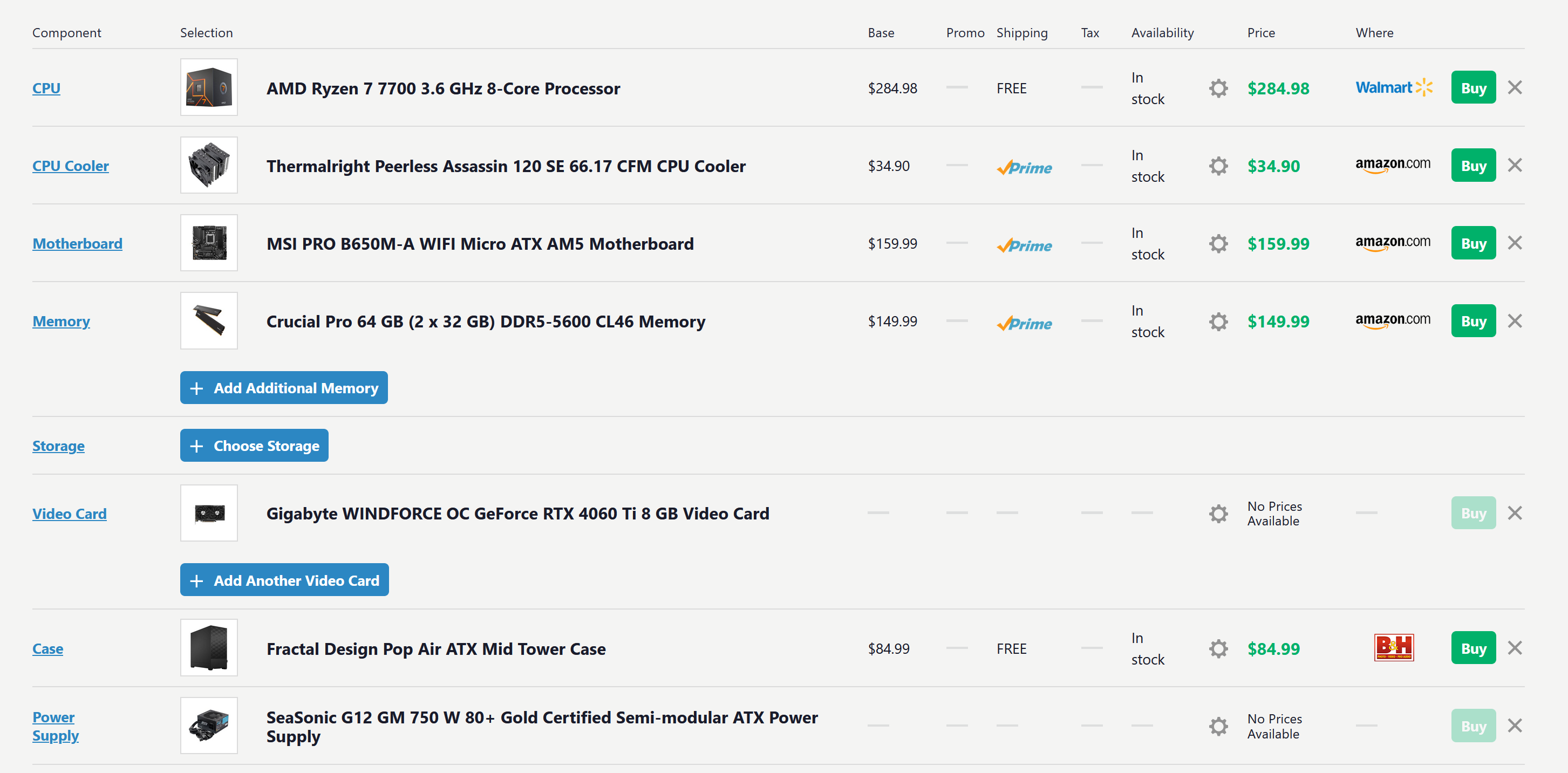This screenshot has width=1568, height=773.
Task: Open Power Supply row gear settings
Action: tap(1218, 726)
